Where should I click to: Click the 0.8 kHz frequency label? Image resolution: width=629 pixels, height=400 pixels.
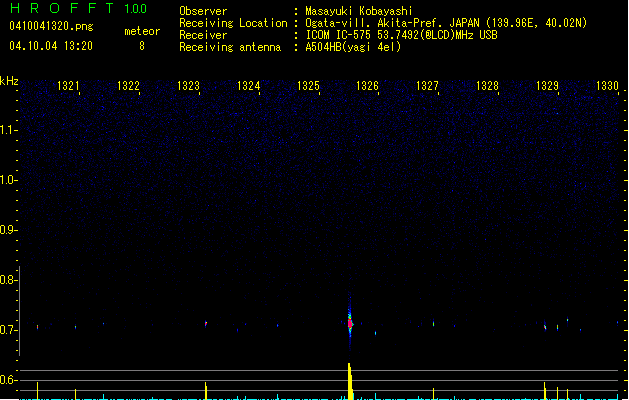7,280
